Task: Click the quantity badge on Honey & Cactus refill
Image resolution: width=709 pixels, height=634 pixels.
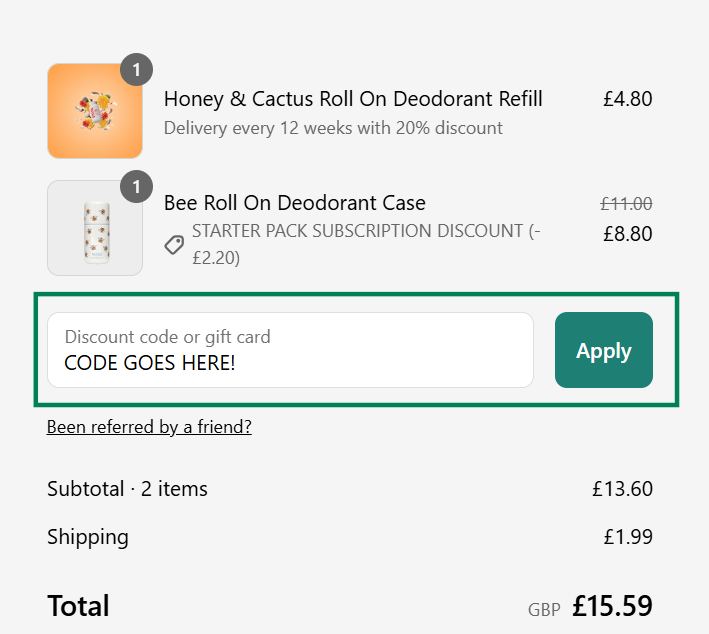Action: (137, 70)
